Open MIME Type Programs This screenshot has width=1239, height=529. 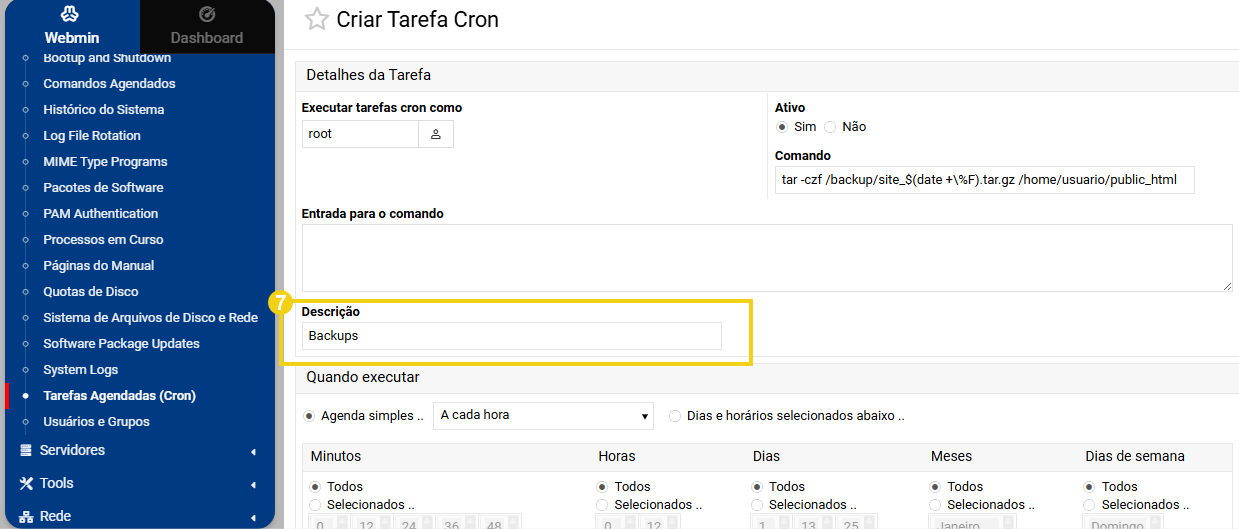coord(105,162)
